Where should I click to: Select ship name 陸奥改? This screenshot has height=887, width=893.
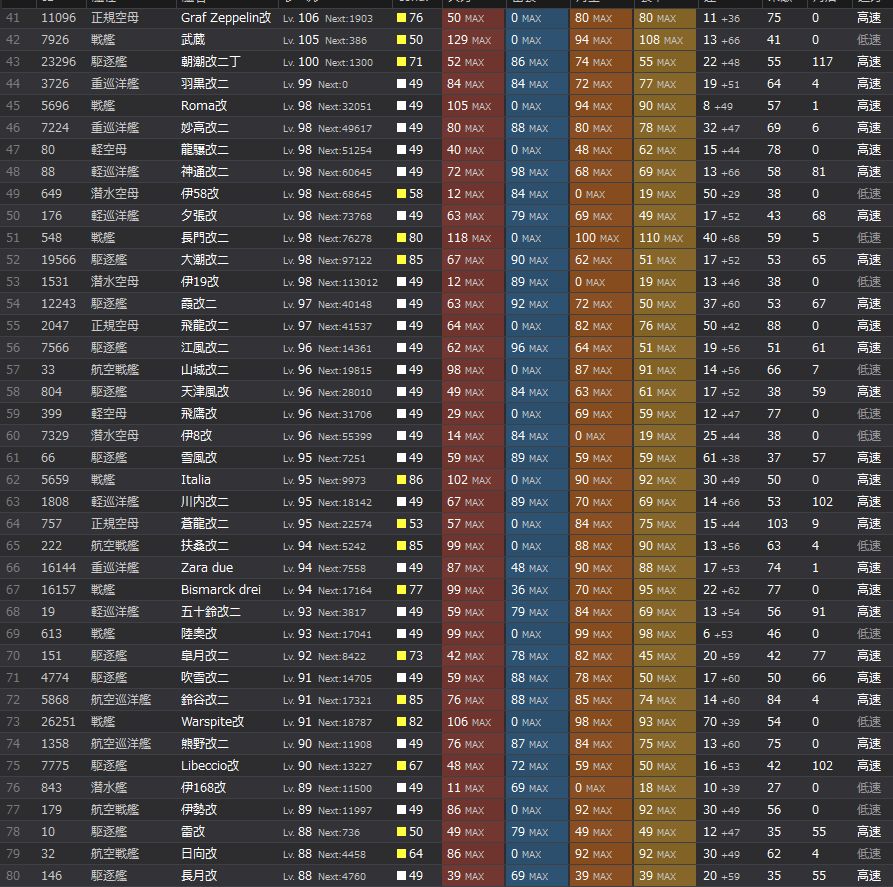pyautogui.click(x=199, y=634)
